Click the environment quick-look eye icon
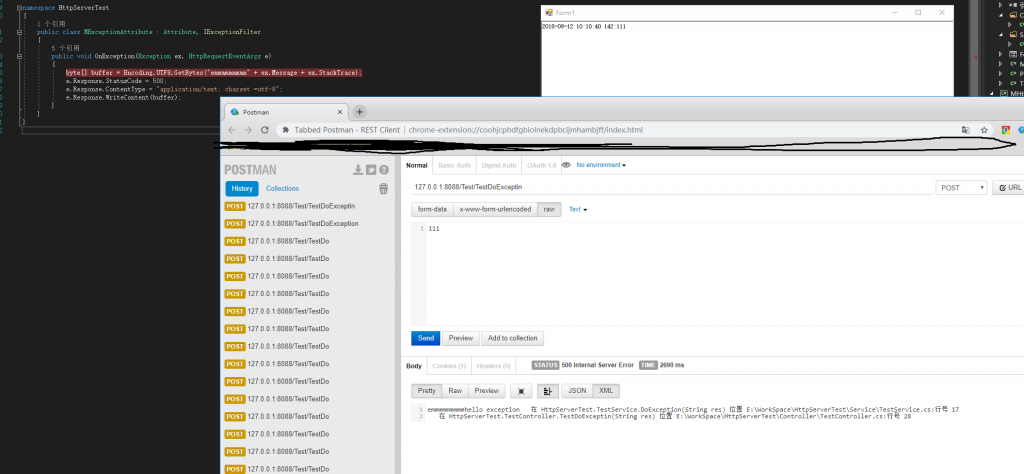Image resolution: width=1024 pixels, height=474 pixels. pyautogui.click(x=566, y=165)
